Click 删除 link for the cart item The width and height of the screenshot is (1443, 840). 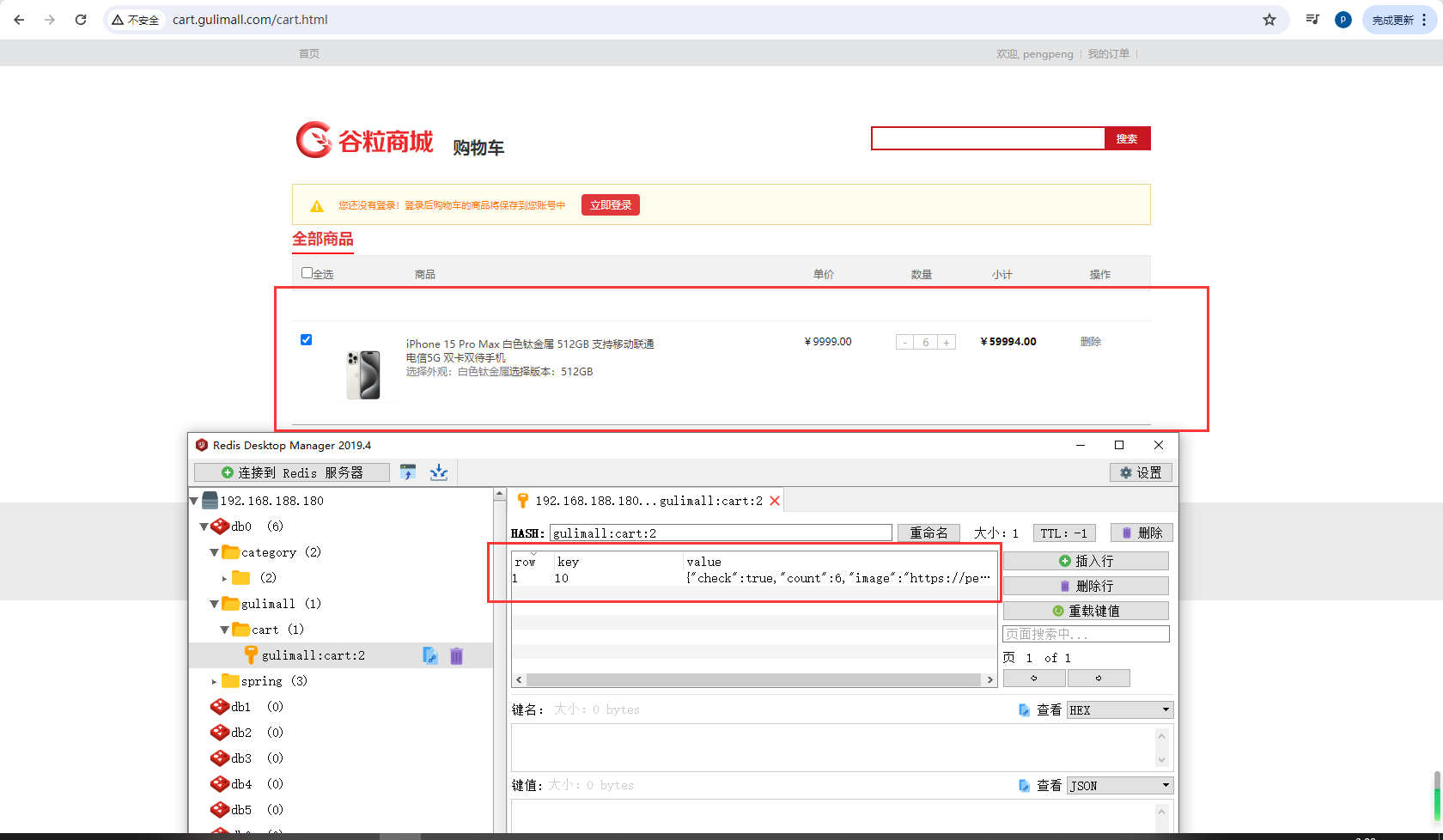(1091, 341)
